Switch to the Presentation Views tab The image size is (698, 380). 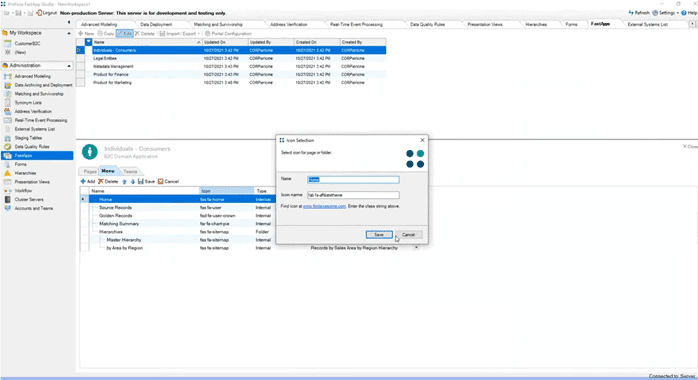click(x=485, y=24)
